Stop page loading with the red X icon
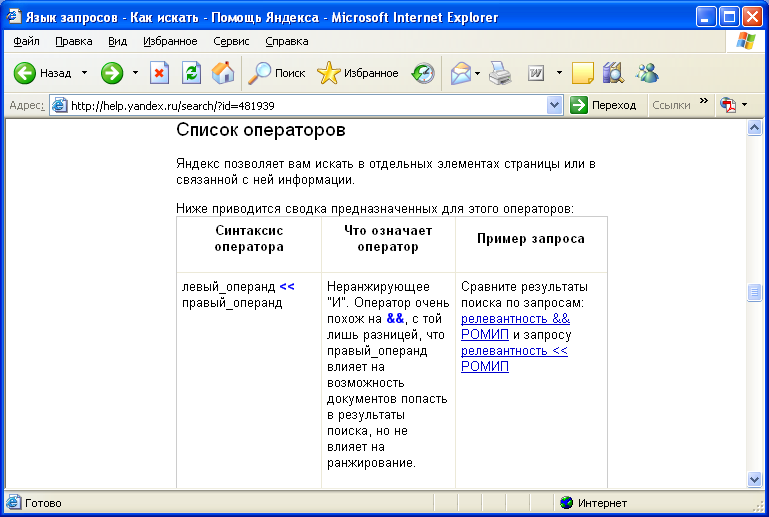Screen dimensions: 769x517 [159, 74]
